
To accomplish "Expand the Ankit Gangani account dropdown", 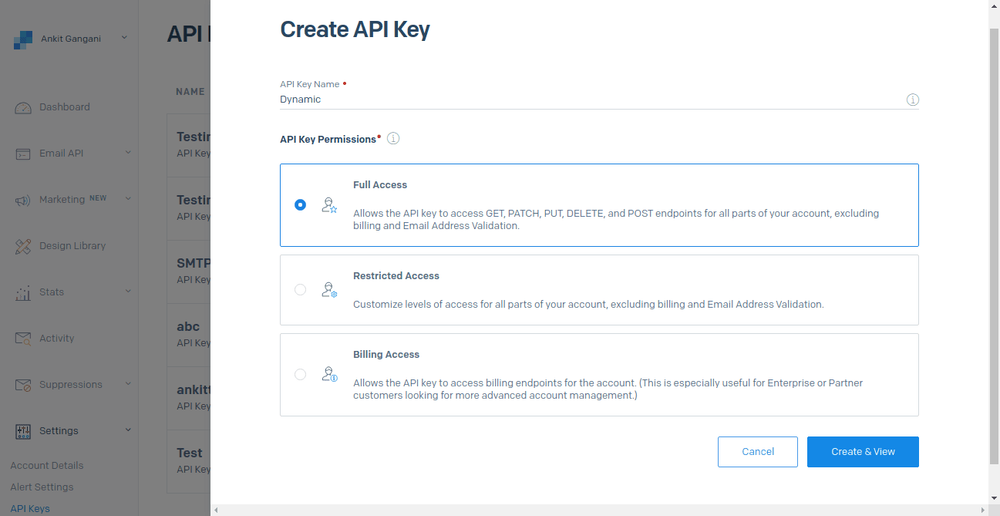I will tap(124, 38).
